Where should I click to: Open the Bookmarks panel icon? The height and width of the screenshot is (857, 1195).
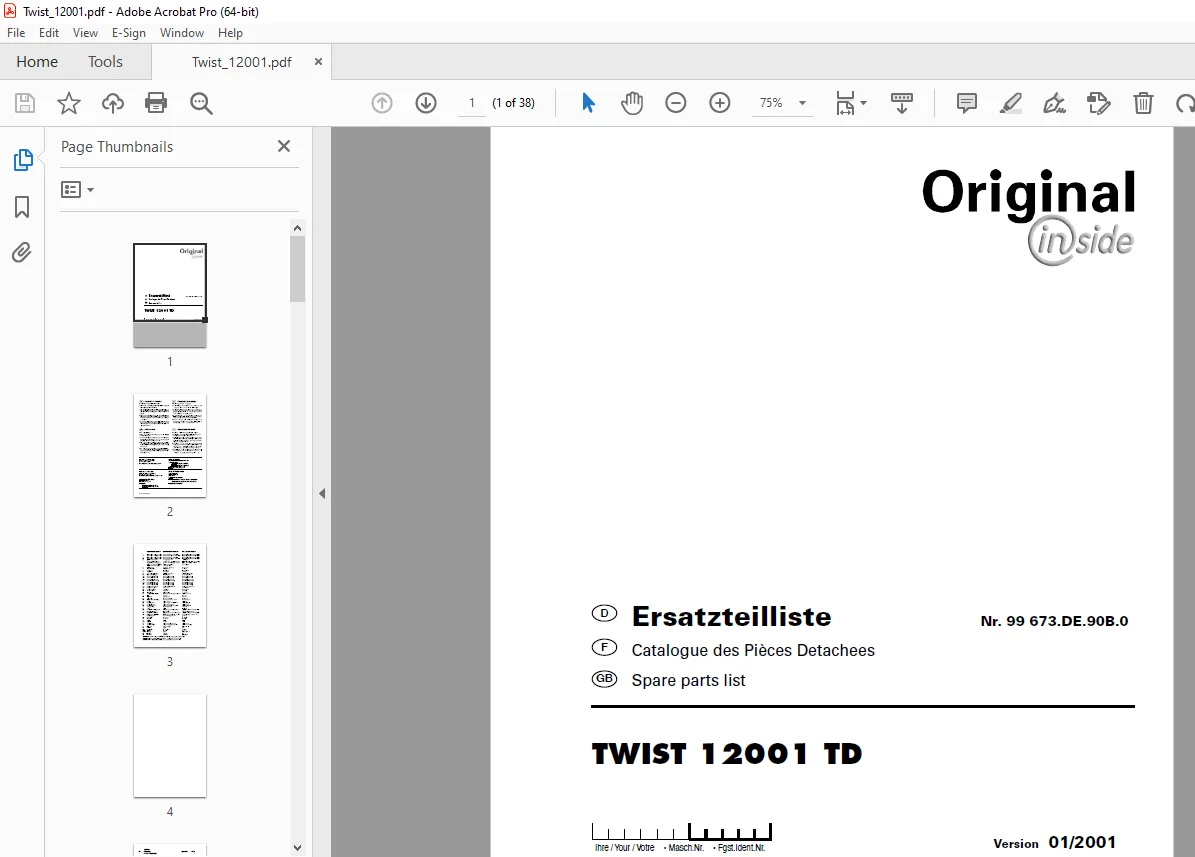click(22, 207)
